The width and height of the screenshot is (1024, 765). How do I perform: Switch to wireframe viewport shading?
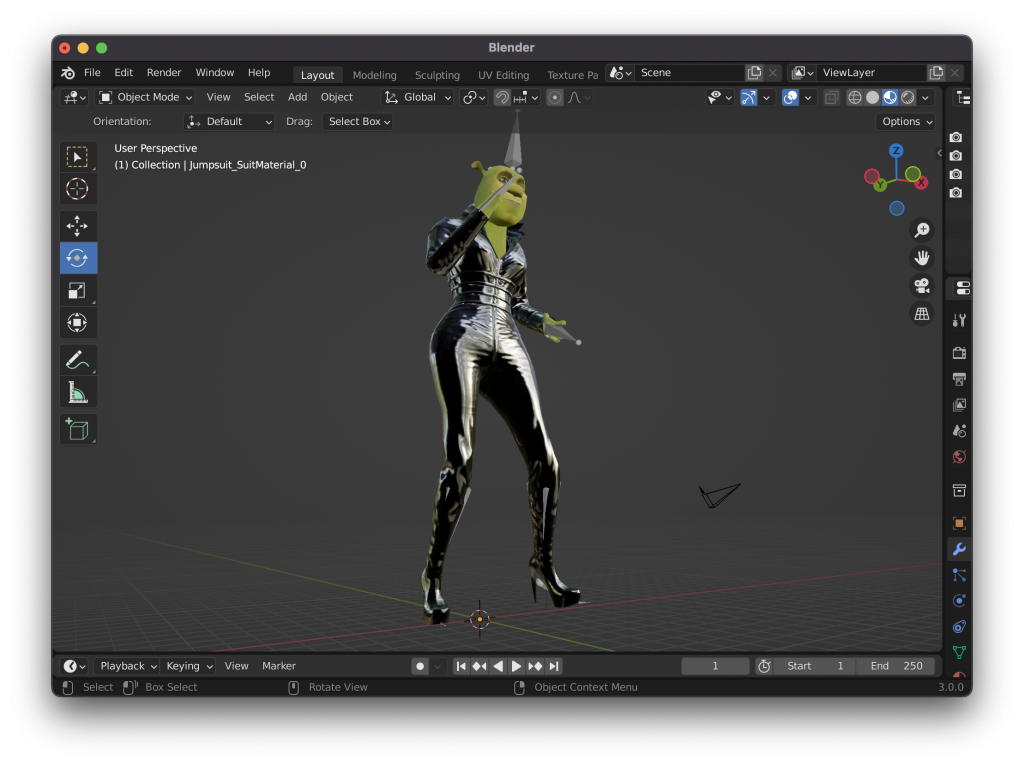(854, 97)
